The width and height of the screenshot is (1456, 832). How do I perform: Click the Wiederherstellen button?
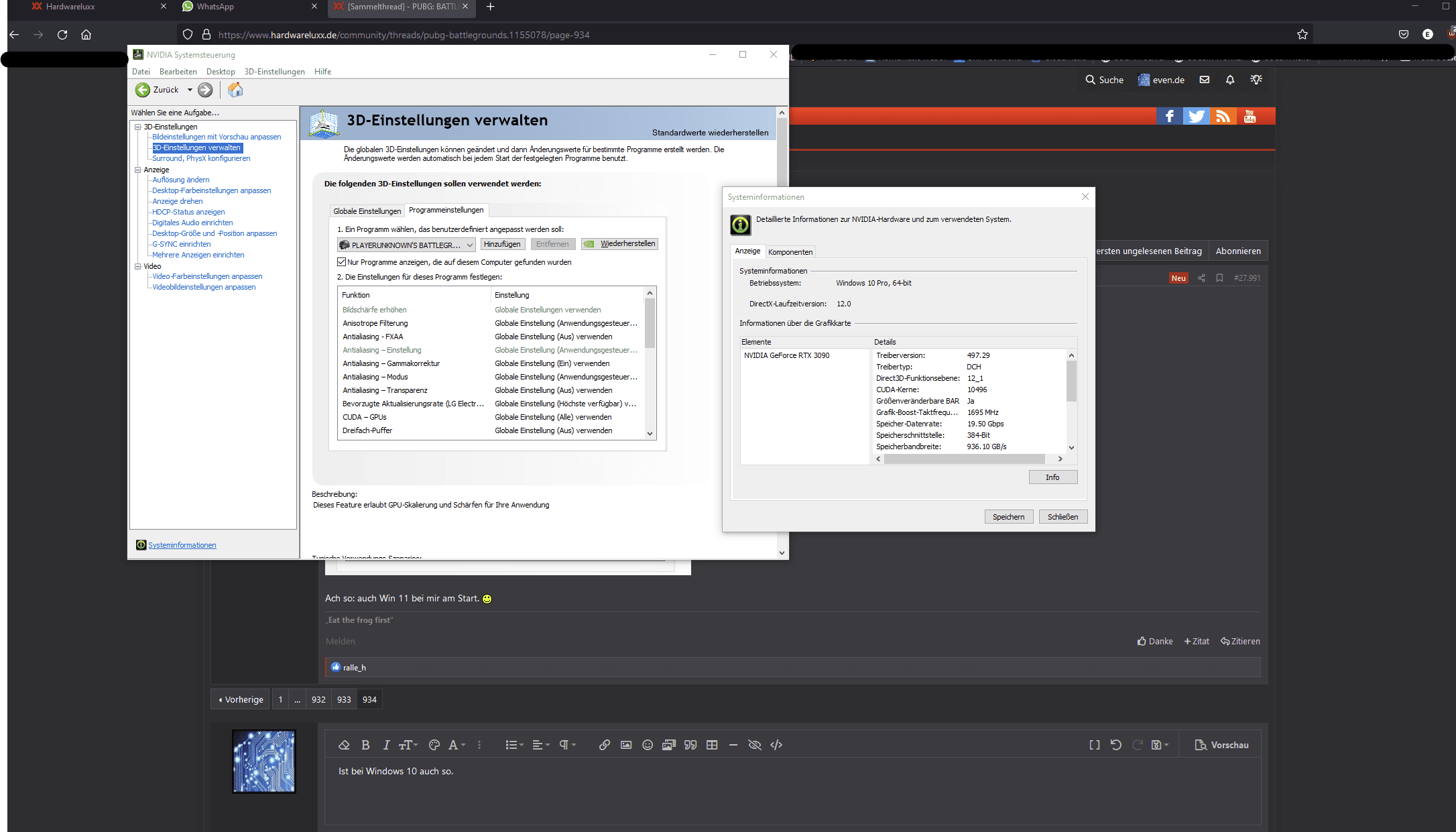[x=619, y=244]
